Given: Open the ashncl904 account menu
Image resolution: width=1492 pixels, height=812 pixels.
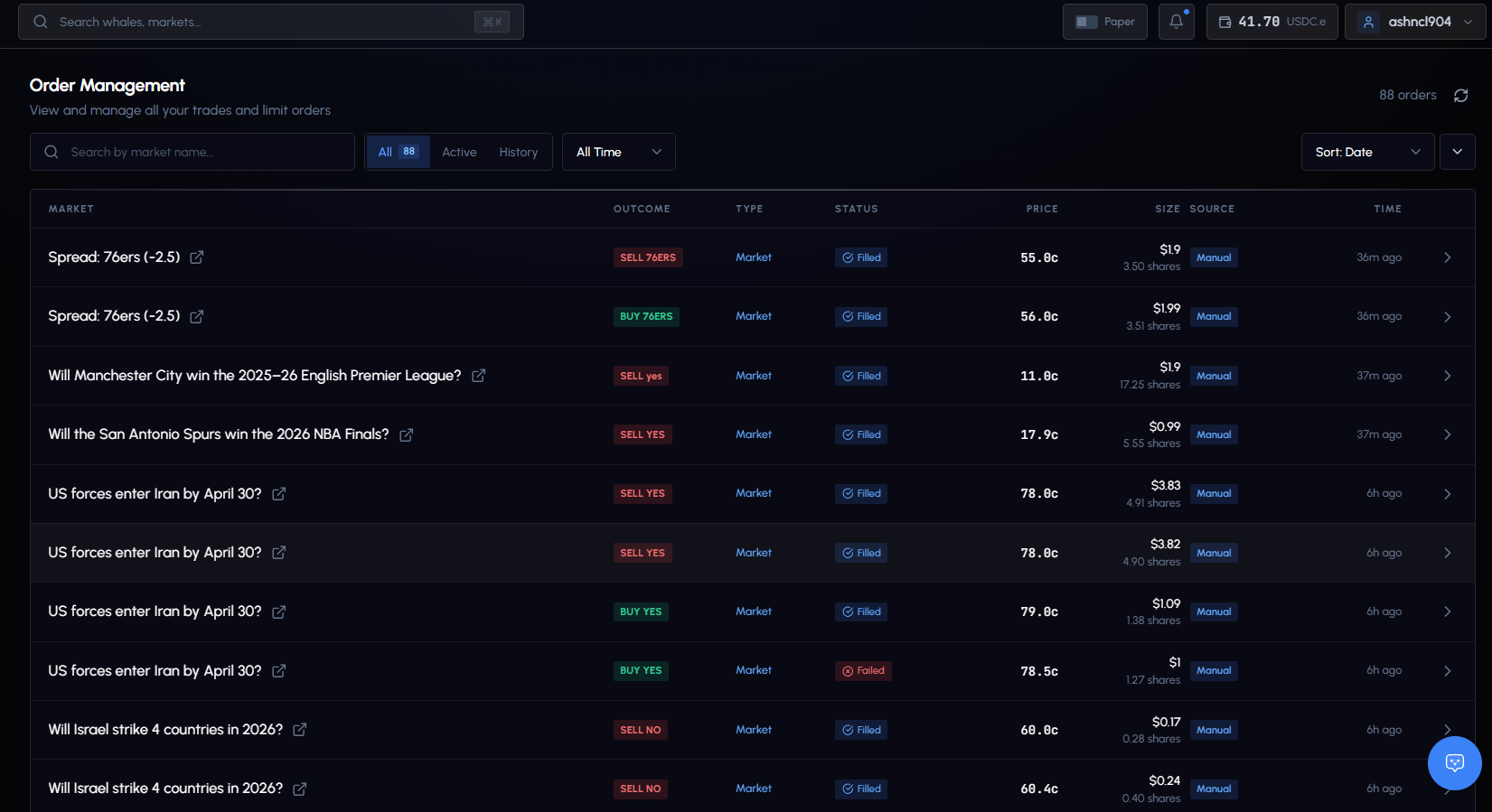Looking at the screenshot, I should pyautogui.click(x=1415, y=22).
